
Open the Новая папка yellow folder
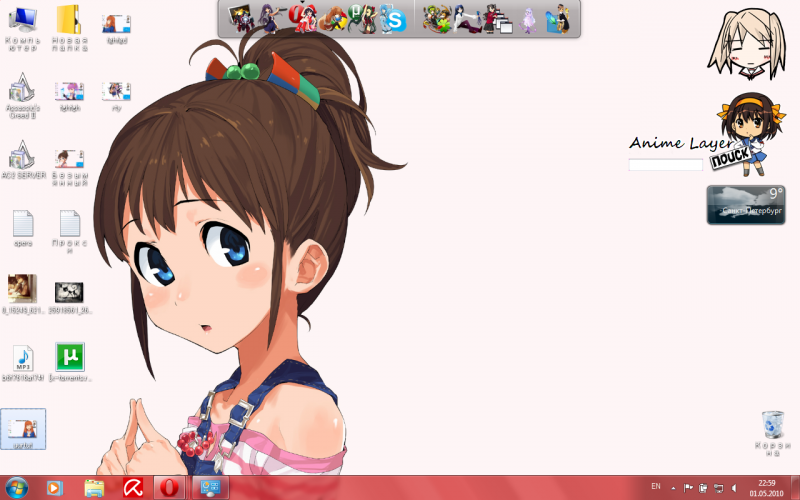point(69,29)
